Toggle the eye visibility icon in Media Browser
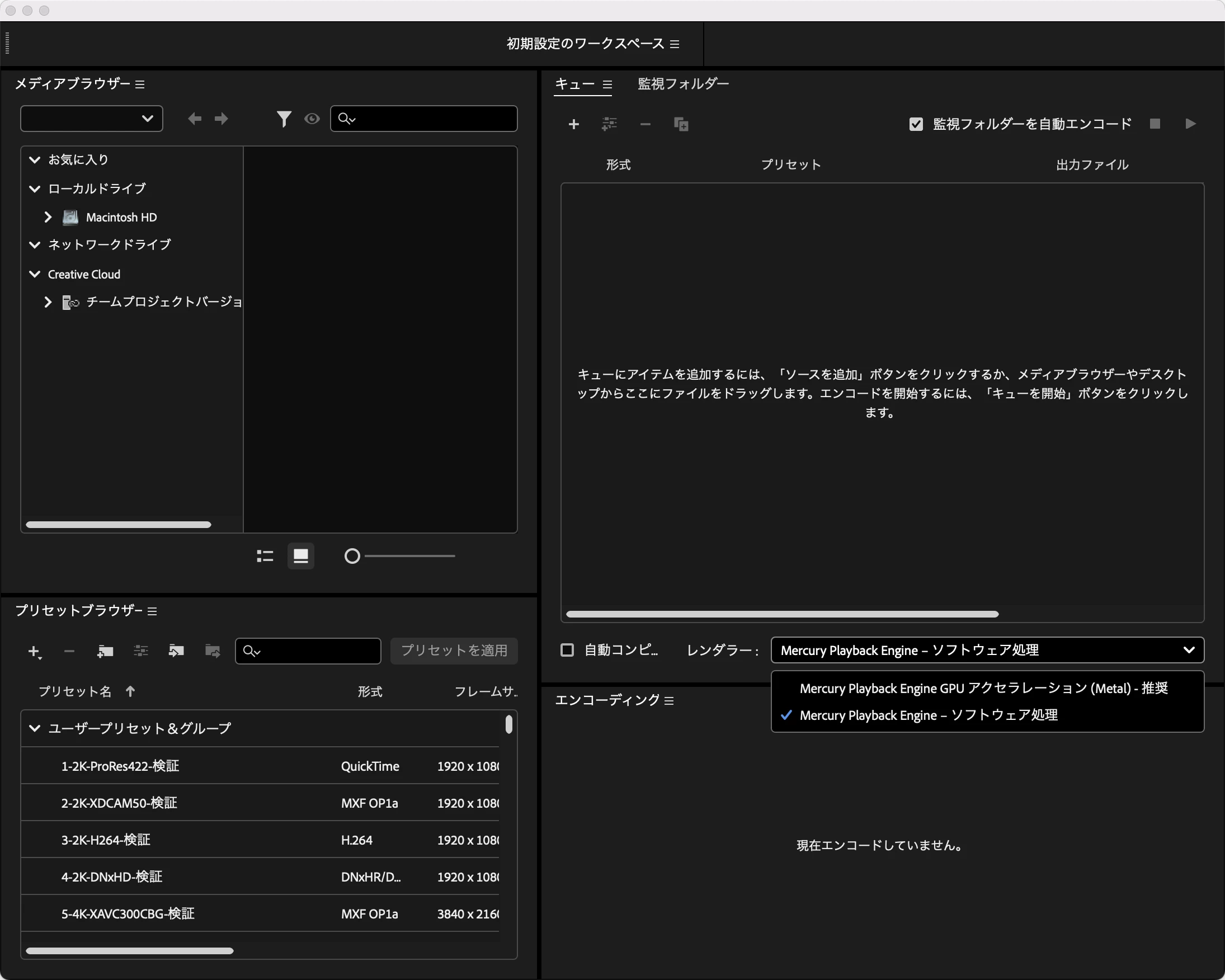Image resolution: width=1225 pixels, height=980 pixels. pyautogui.click(x=312, y=119)
